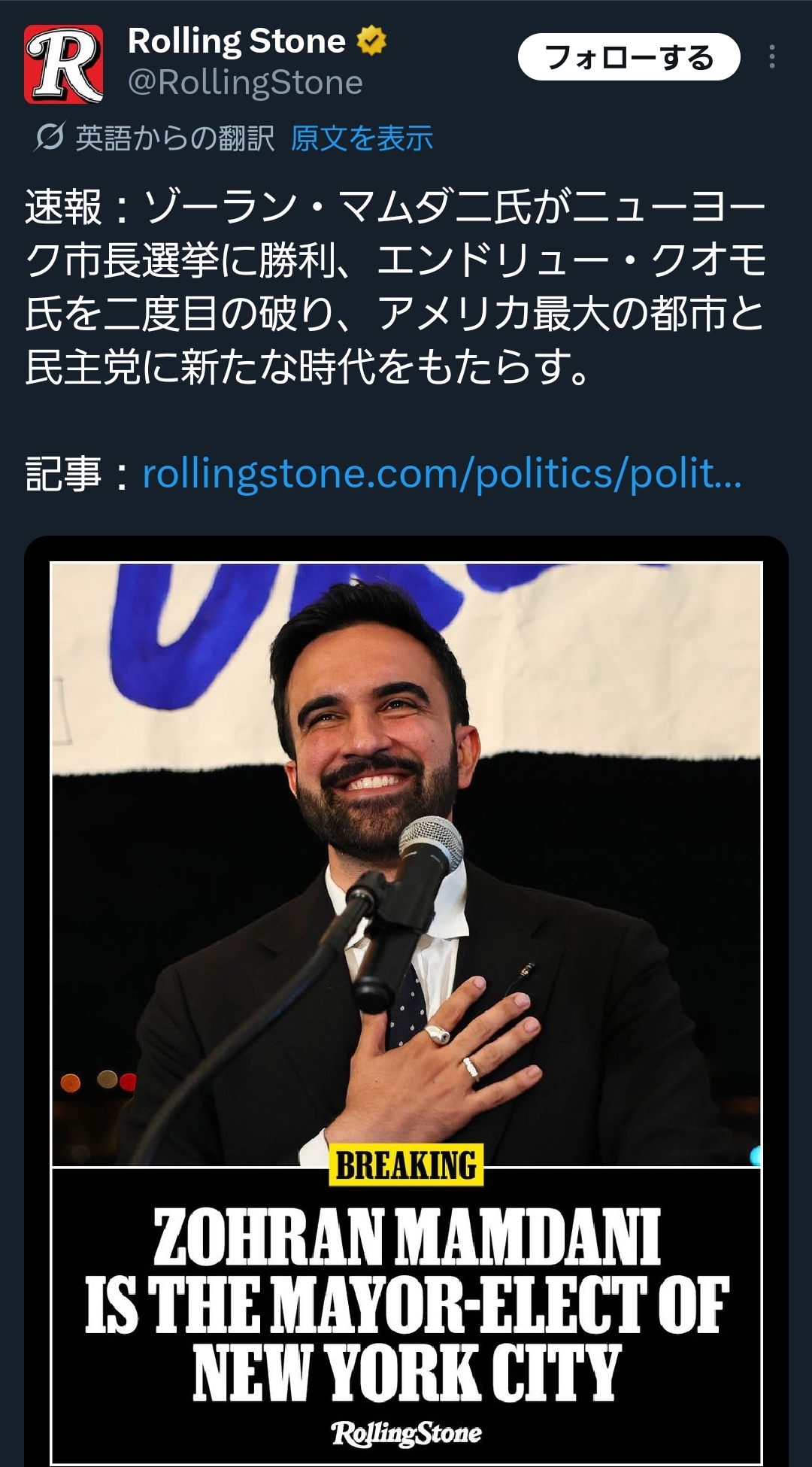Show original text via 原文を表示

pos(362,138)
